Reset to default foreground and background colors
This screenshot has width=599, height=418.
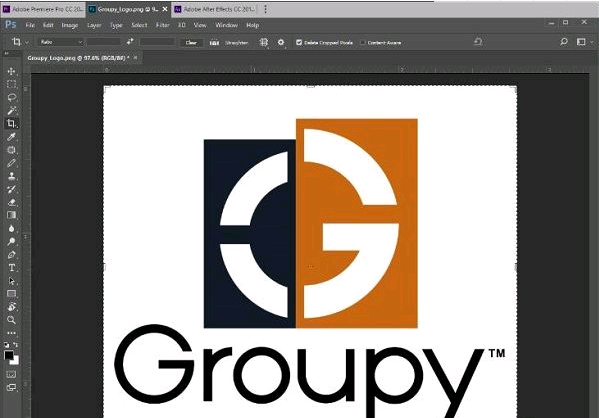(x=6, y=345)
